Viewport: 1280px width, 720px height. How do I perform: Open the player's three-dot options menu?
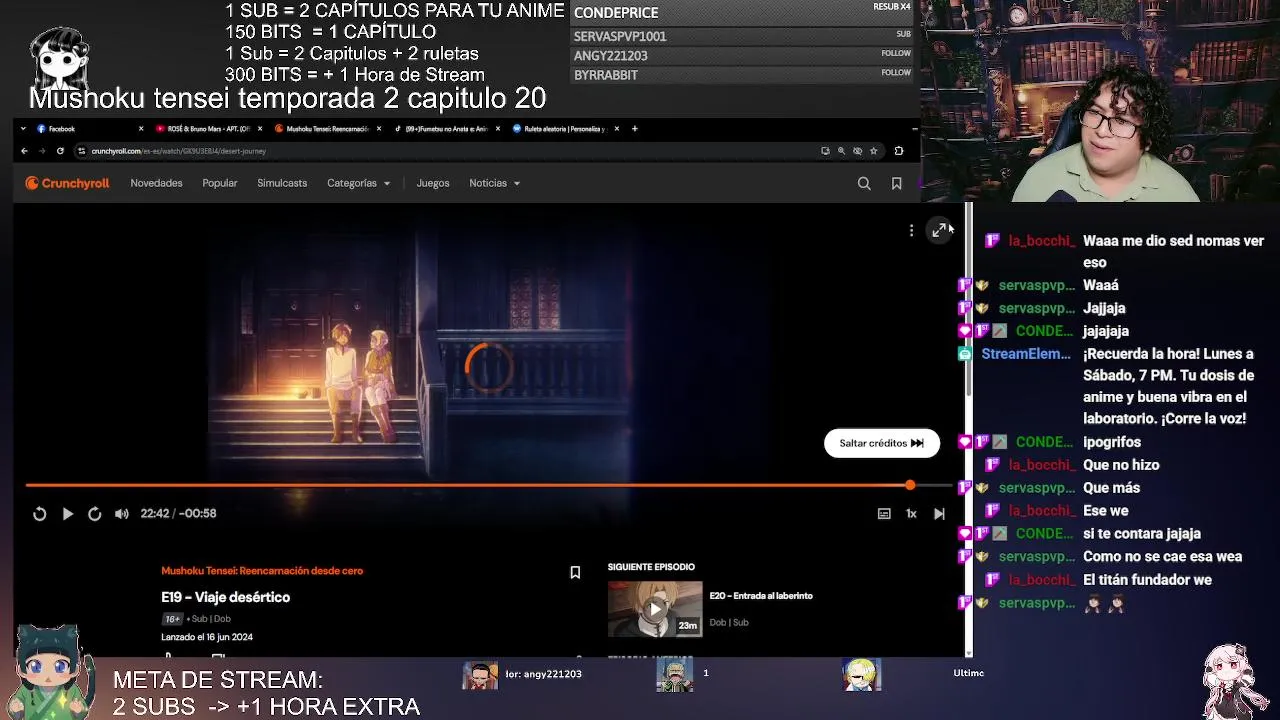[x=911, y=231]
